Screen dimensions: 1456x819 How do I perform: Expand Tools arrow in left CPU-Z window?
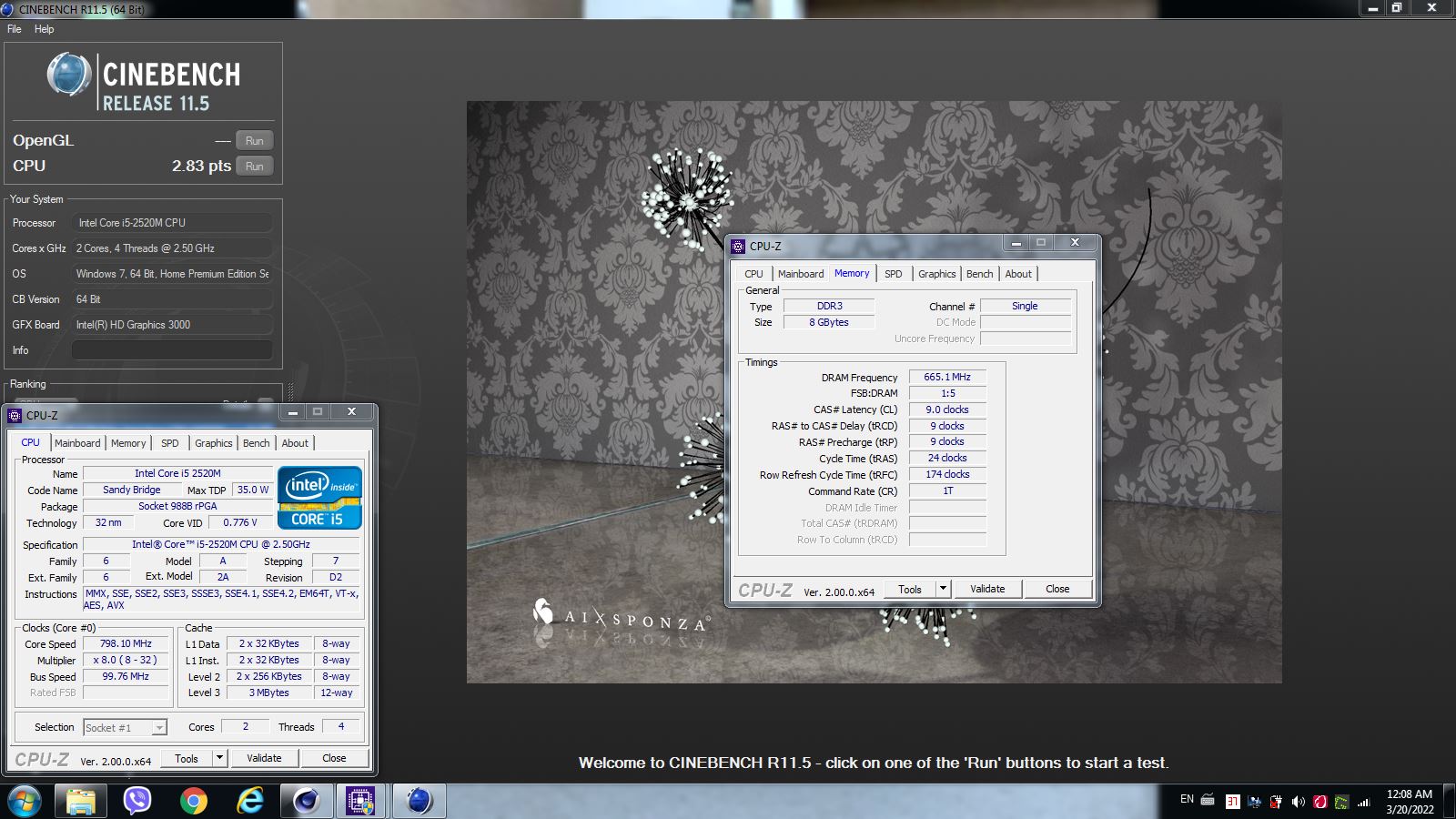click(x=219, y=758)
